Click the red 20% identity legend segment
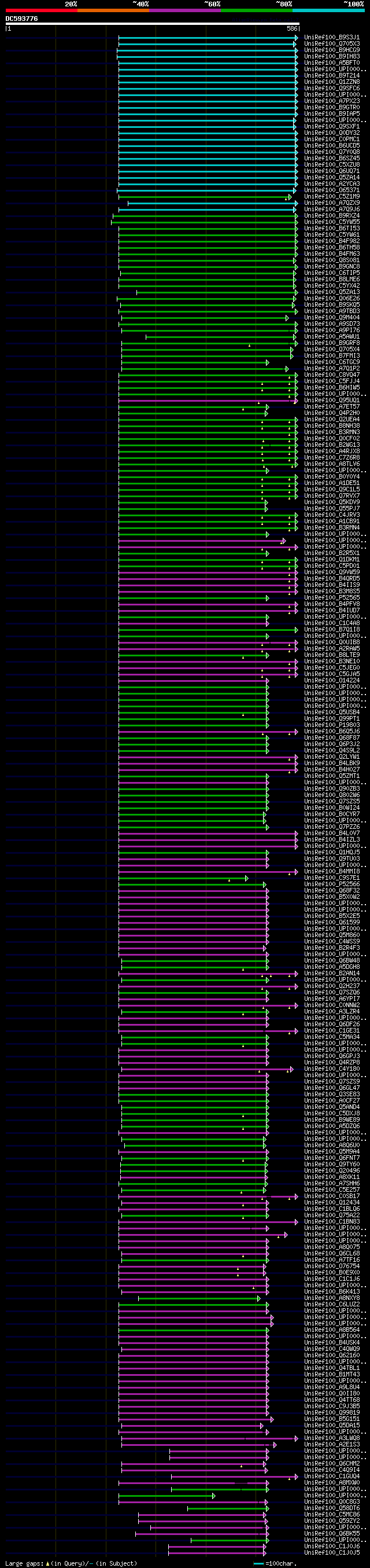 [x=41, y=10]
